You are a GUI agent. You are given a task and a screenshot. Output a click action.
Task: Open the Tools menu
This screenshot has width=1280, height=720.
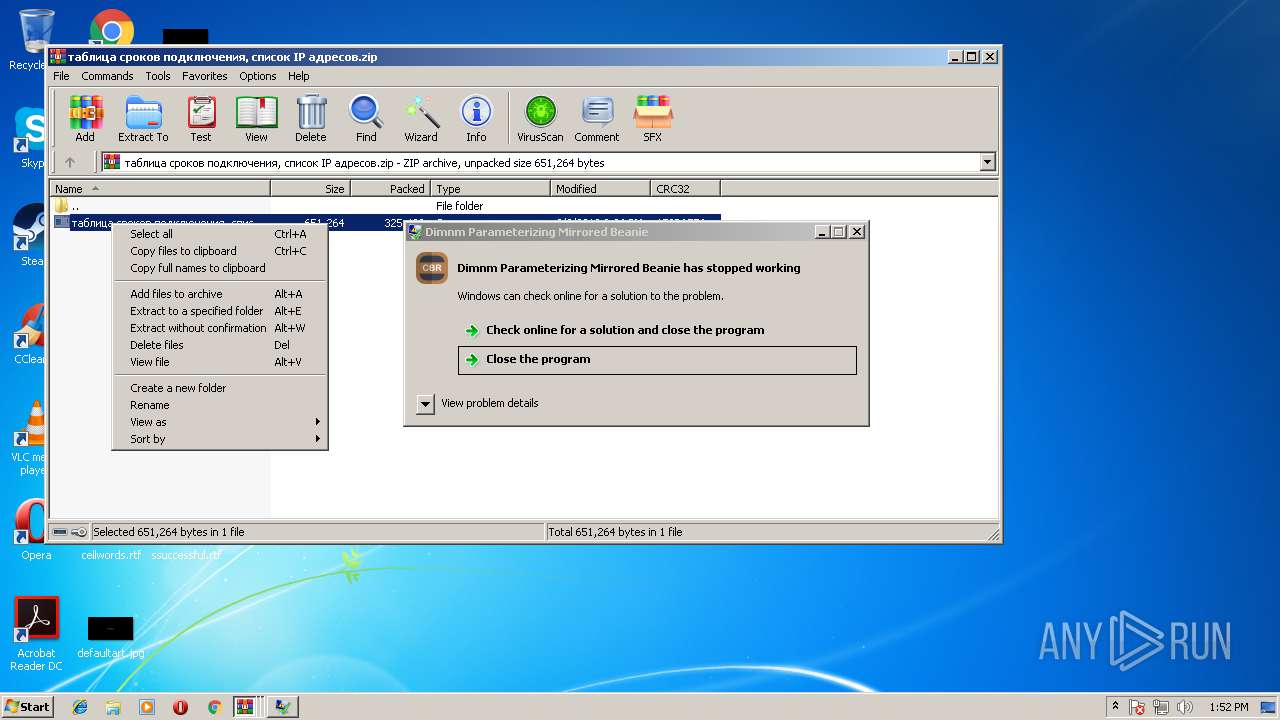pos(158,76)
